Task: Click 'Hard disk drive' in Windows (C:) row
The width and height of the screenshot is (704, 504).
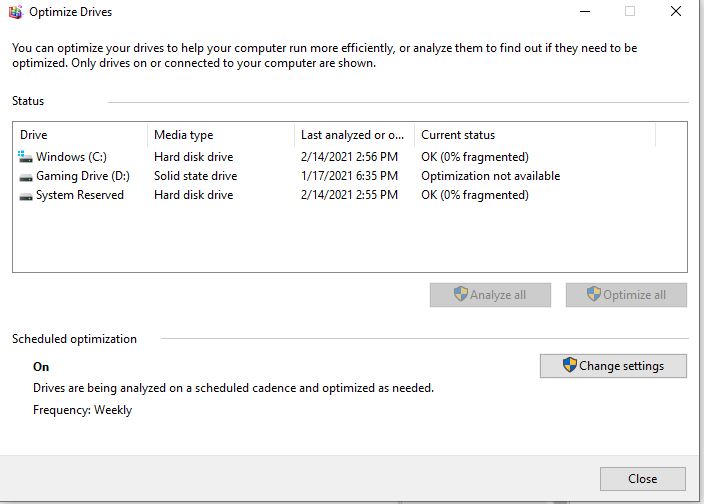Action: pyautogui.click(x=194, y=157)
